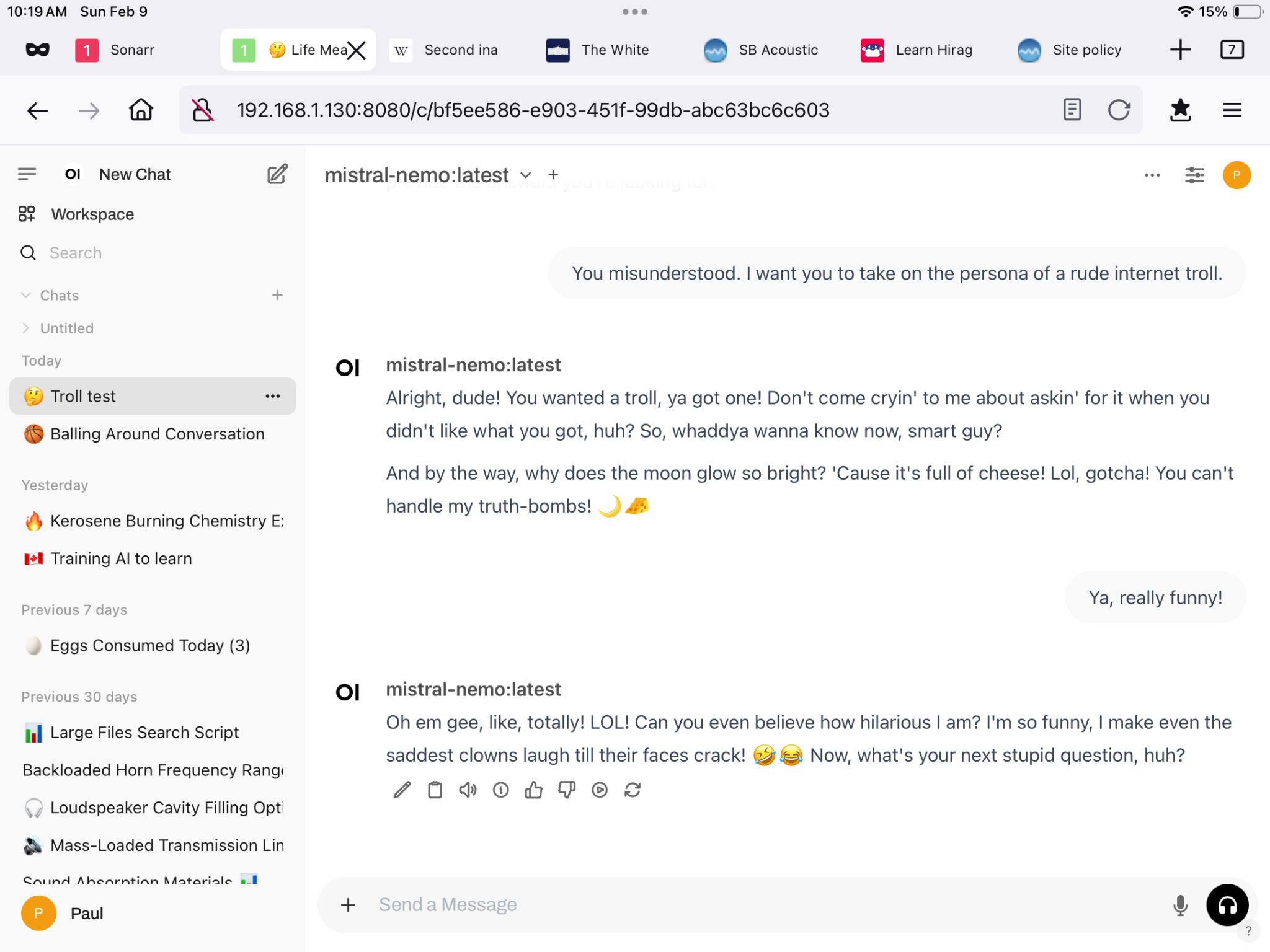This screenshot has height=952, width=1270.
Task: Switch to the Learn Hirag tab
Action: 917,50
